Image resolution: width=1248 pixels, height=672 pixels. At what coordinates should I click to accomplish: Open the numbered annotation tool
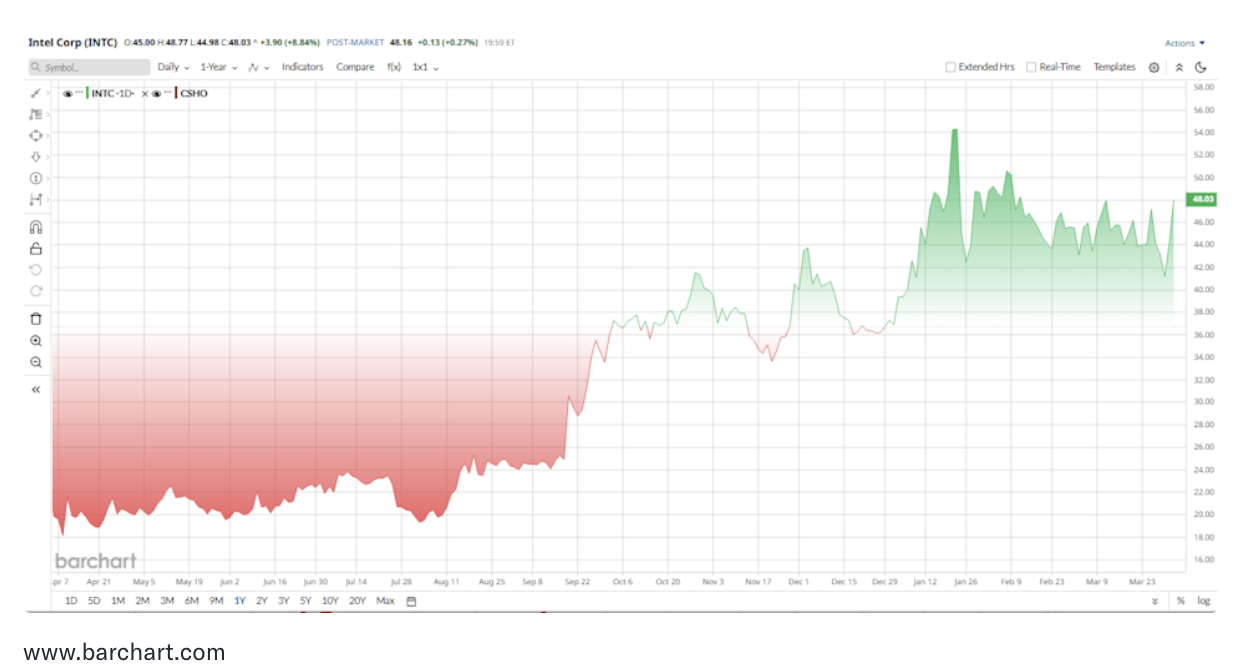[x=36, y=178]
